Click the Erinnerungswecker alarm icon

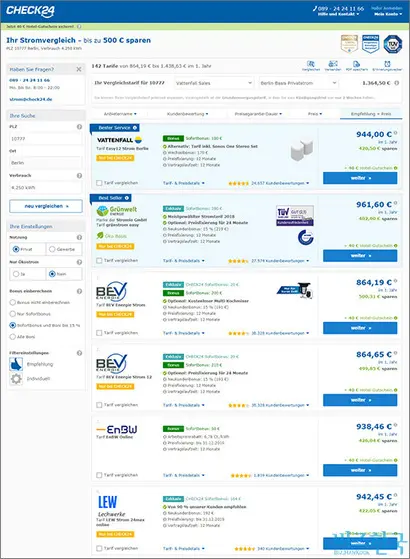tap(387, 65)
